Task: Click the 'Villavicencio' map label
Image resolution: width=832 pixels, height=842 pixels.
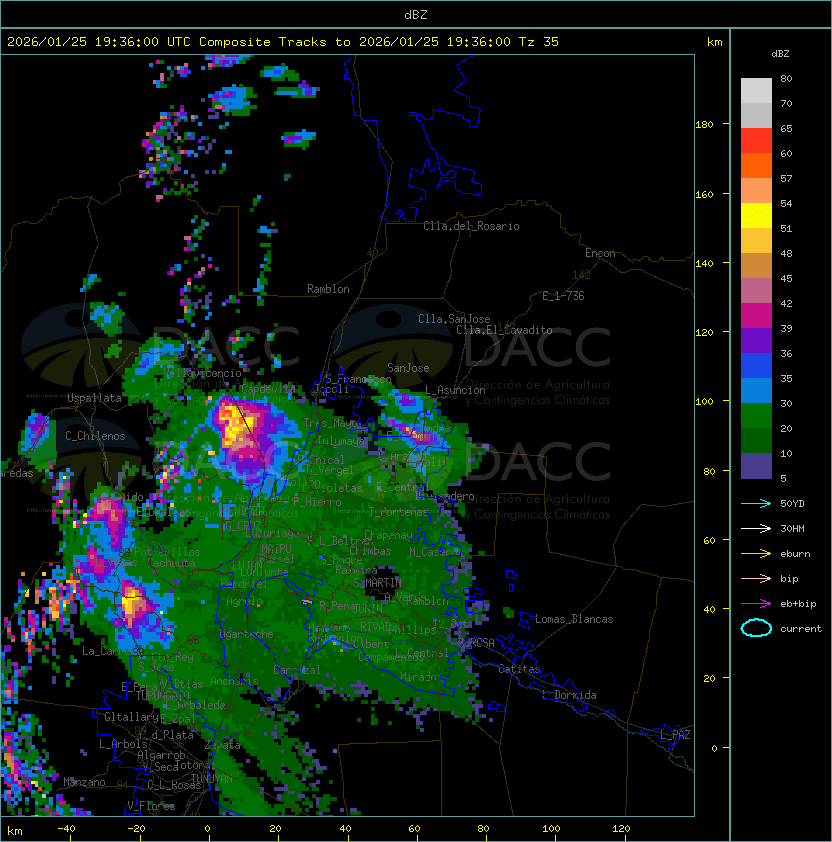Action: point(202,373)
